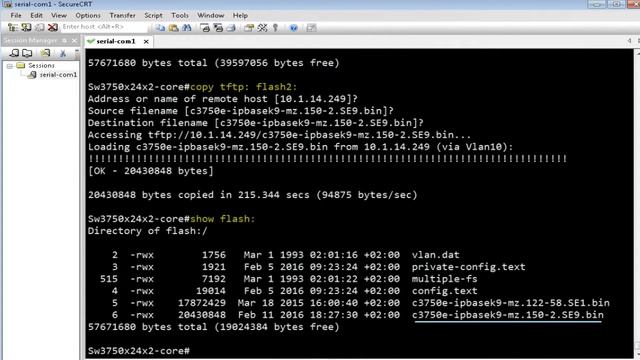
Task: Click the Disconnect icon with red X
Action: [x=53, y=27]
